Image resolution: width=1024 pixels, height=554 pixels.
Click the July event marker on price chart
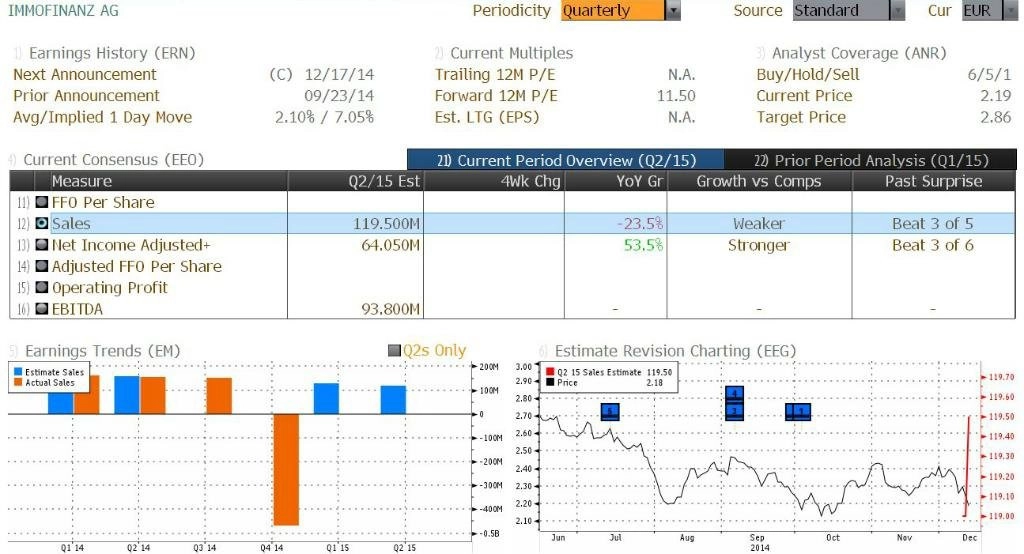pos(609,412)
